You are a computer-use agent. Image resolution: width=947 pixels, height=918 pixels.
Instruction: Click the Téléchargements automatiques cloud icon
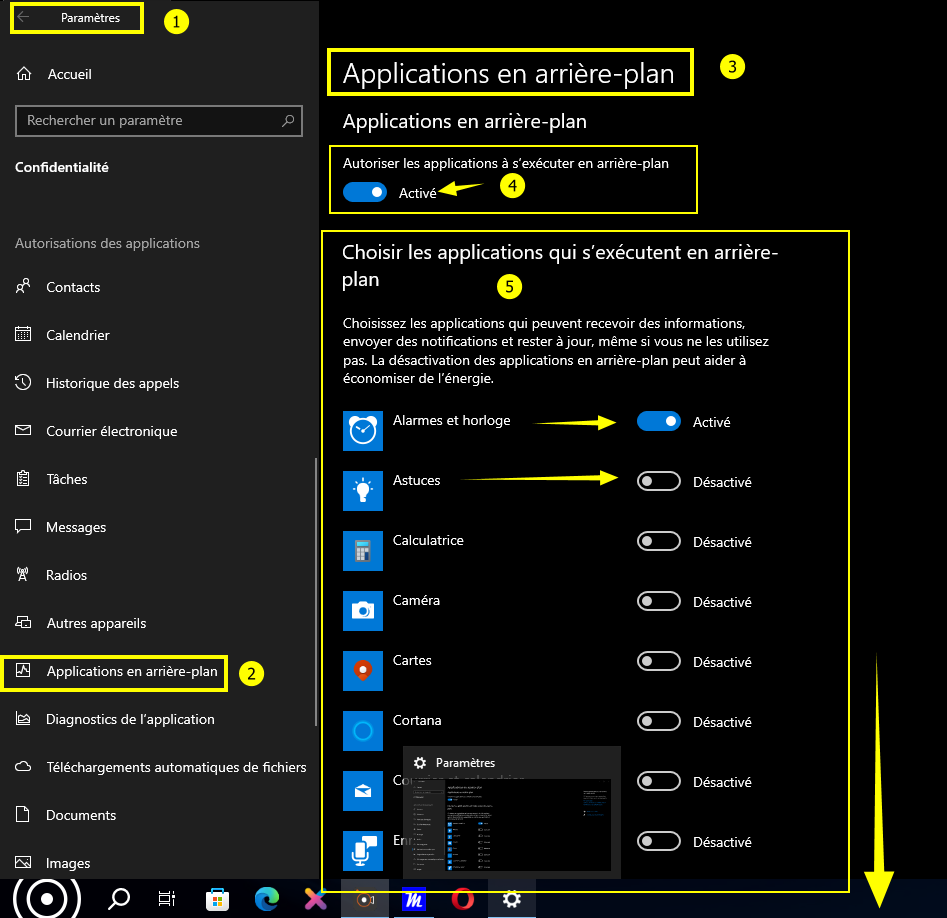coord(23,766)
